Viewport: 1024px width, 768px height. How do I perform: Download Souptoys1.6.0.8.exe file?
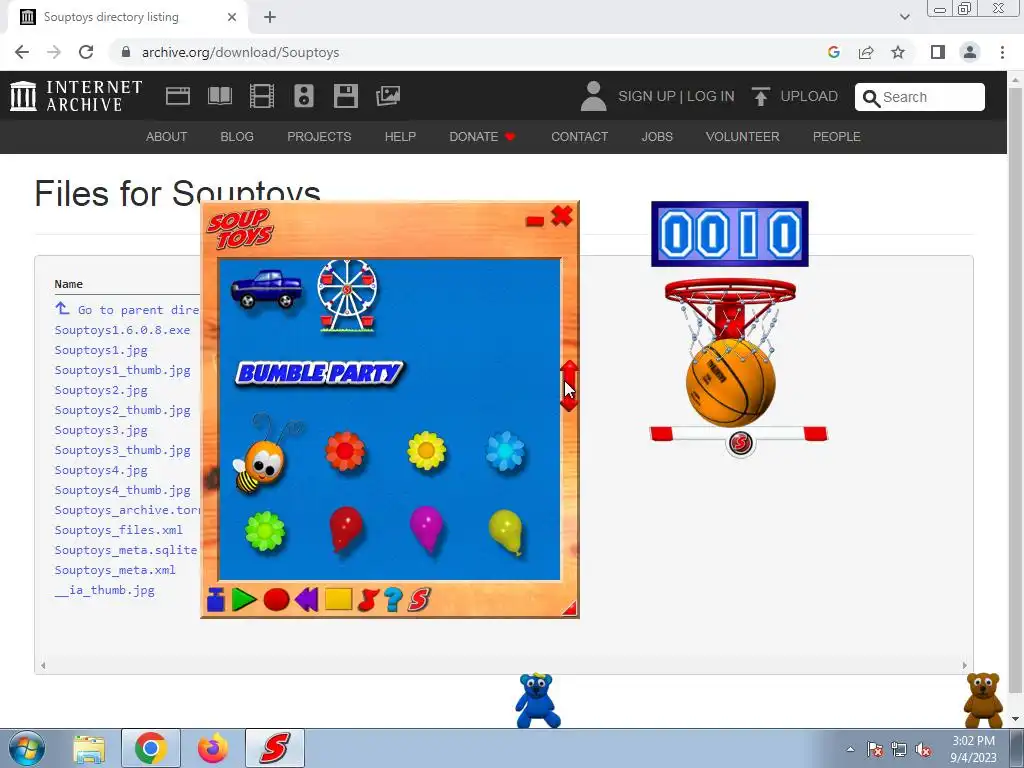pos(122,330)
